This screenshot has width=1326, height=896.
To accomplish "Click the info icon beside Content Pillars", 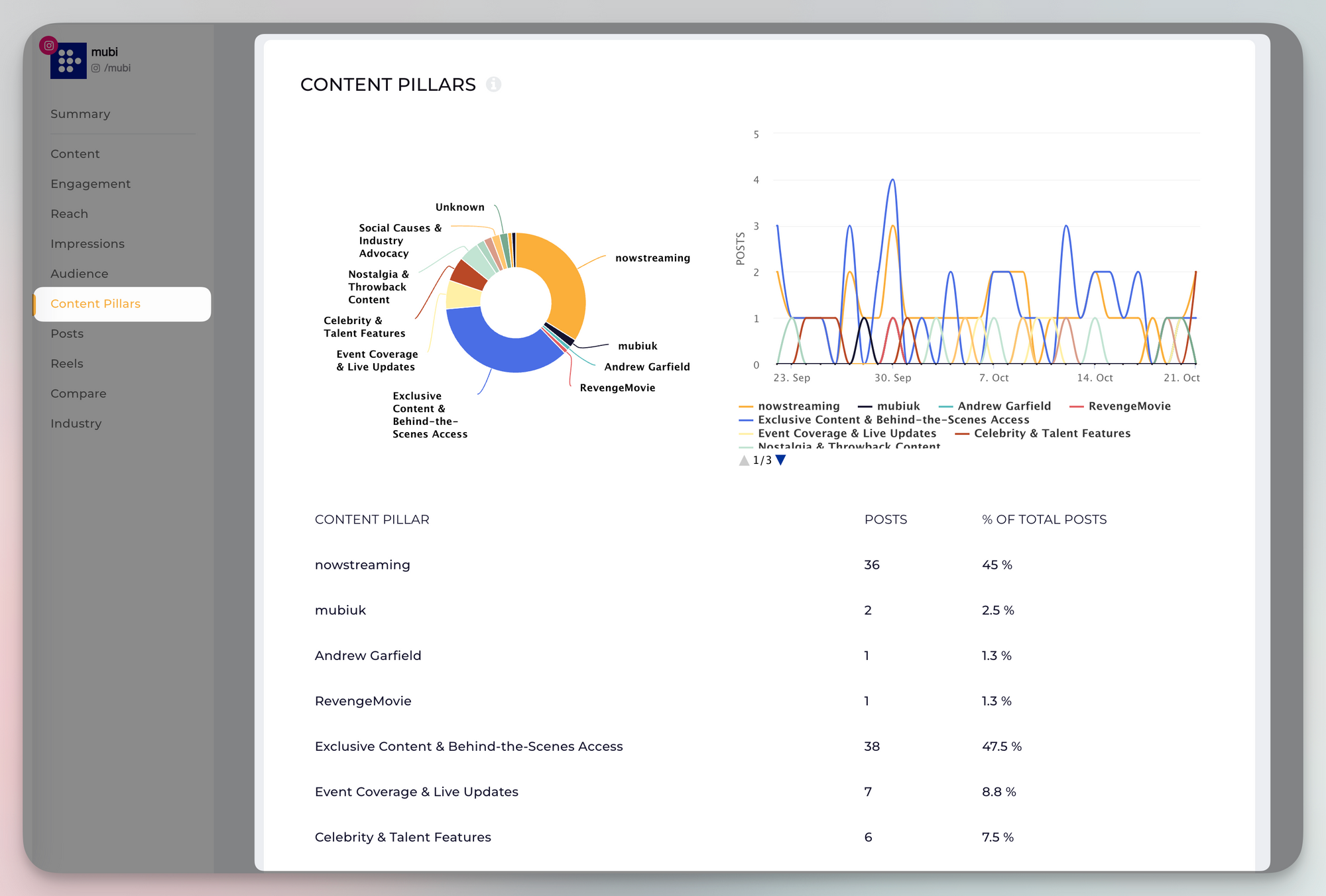I will pos(493,84).
